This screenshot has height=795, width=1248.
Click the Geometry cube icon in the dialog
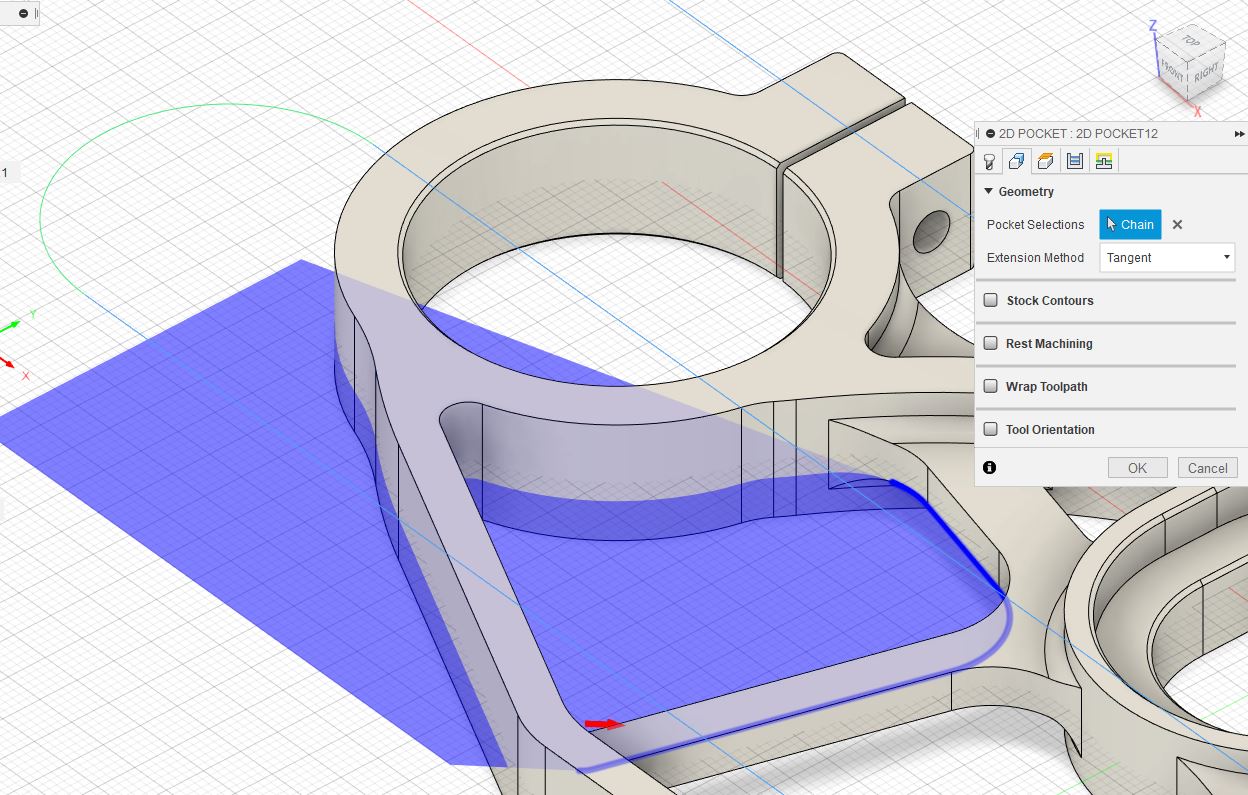point(1017,160)
